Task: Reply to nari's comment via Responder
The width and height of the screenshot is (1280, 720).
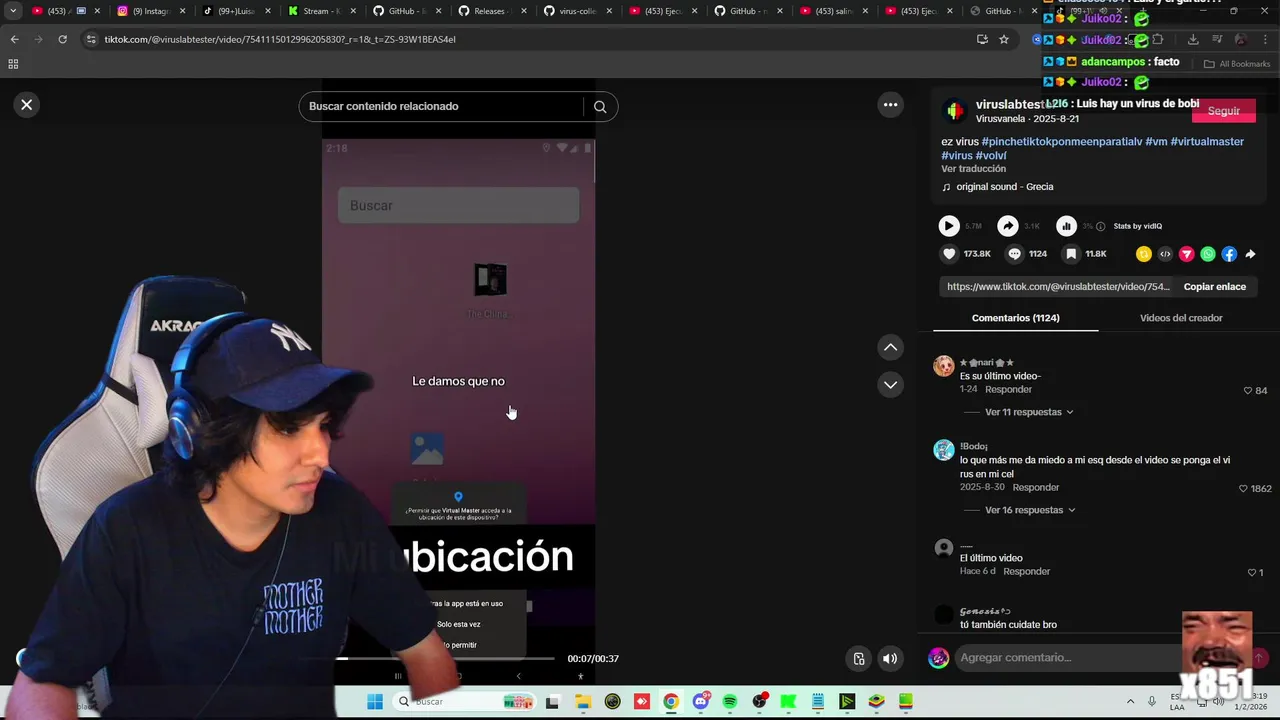Action: pos(1008,390)
